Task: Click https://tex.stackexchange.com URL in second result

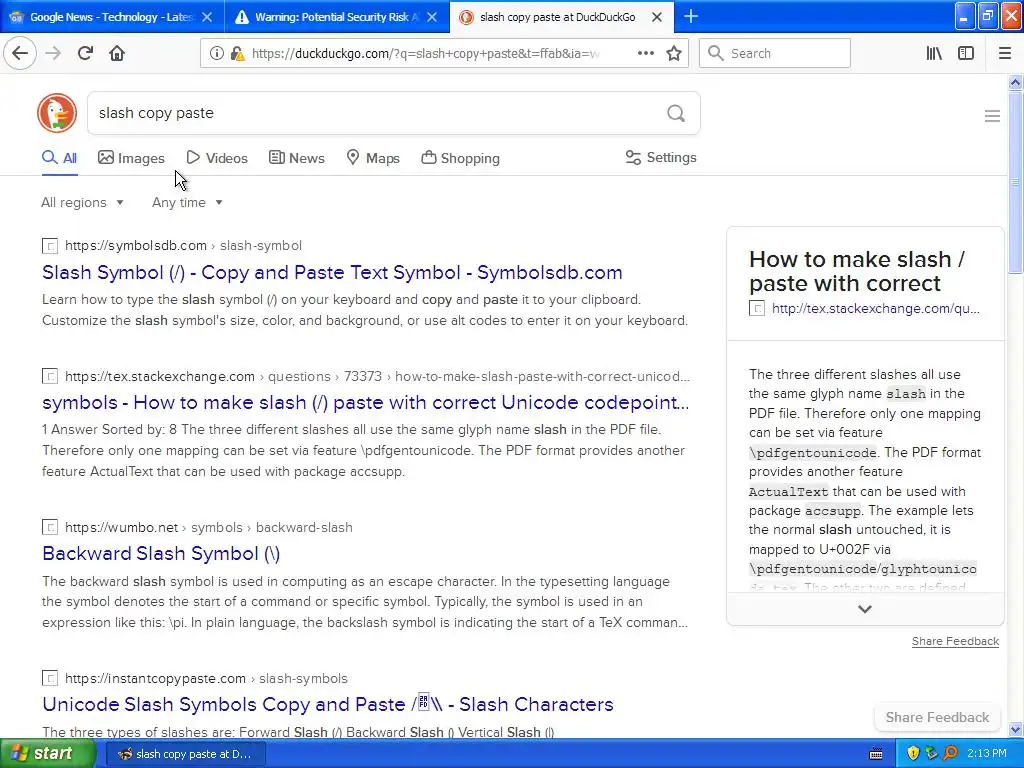Action: [160, 376]
